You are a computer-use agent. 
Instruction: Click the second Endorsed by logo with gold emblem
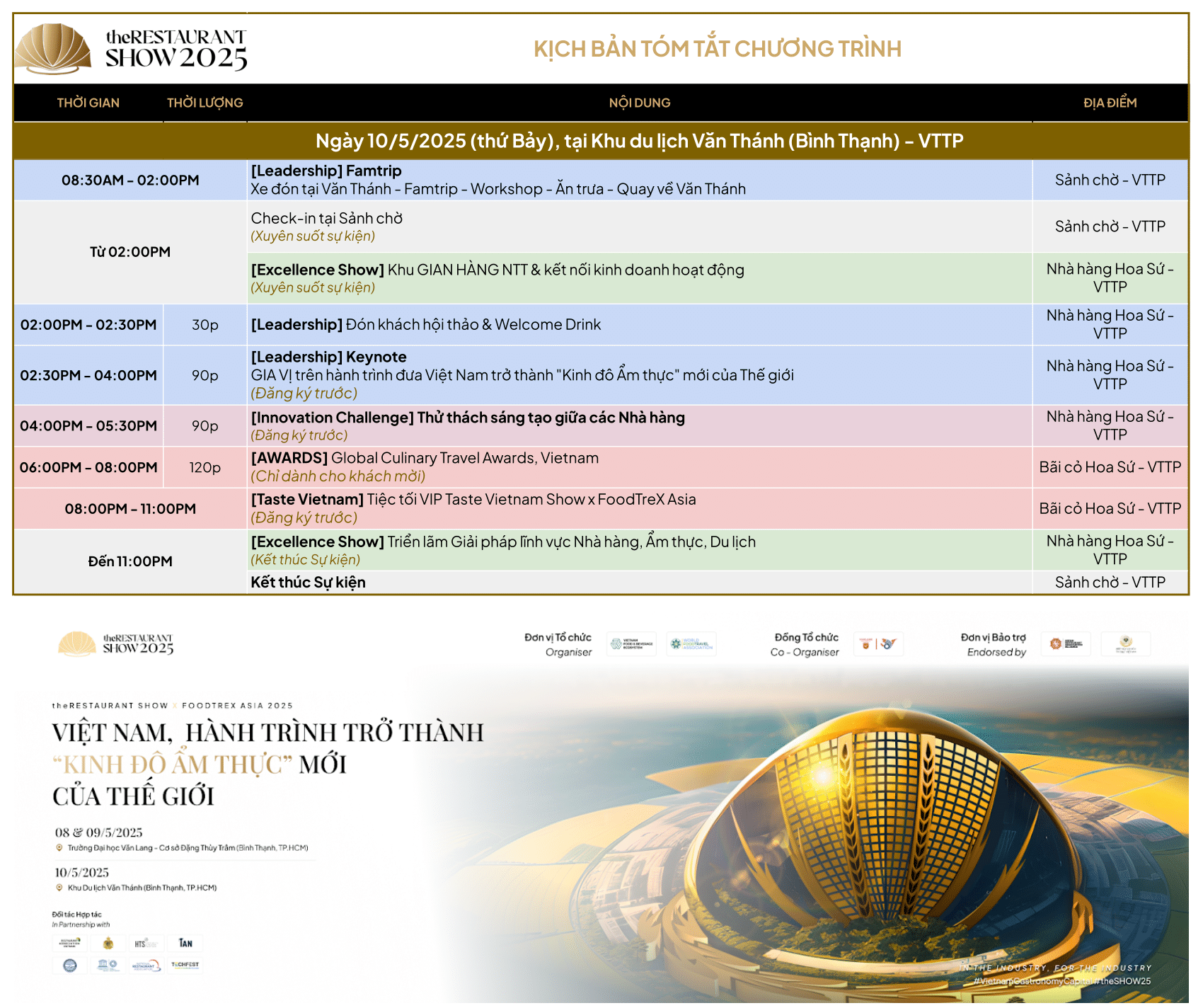1126,644
